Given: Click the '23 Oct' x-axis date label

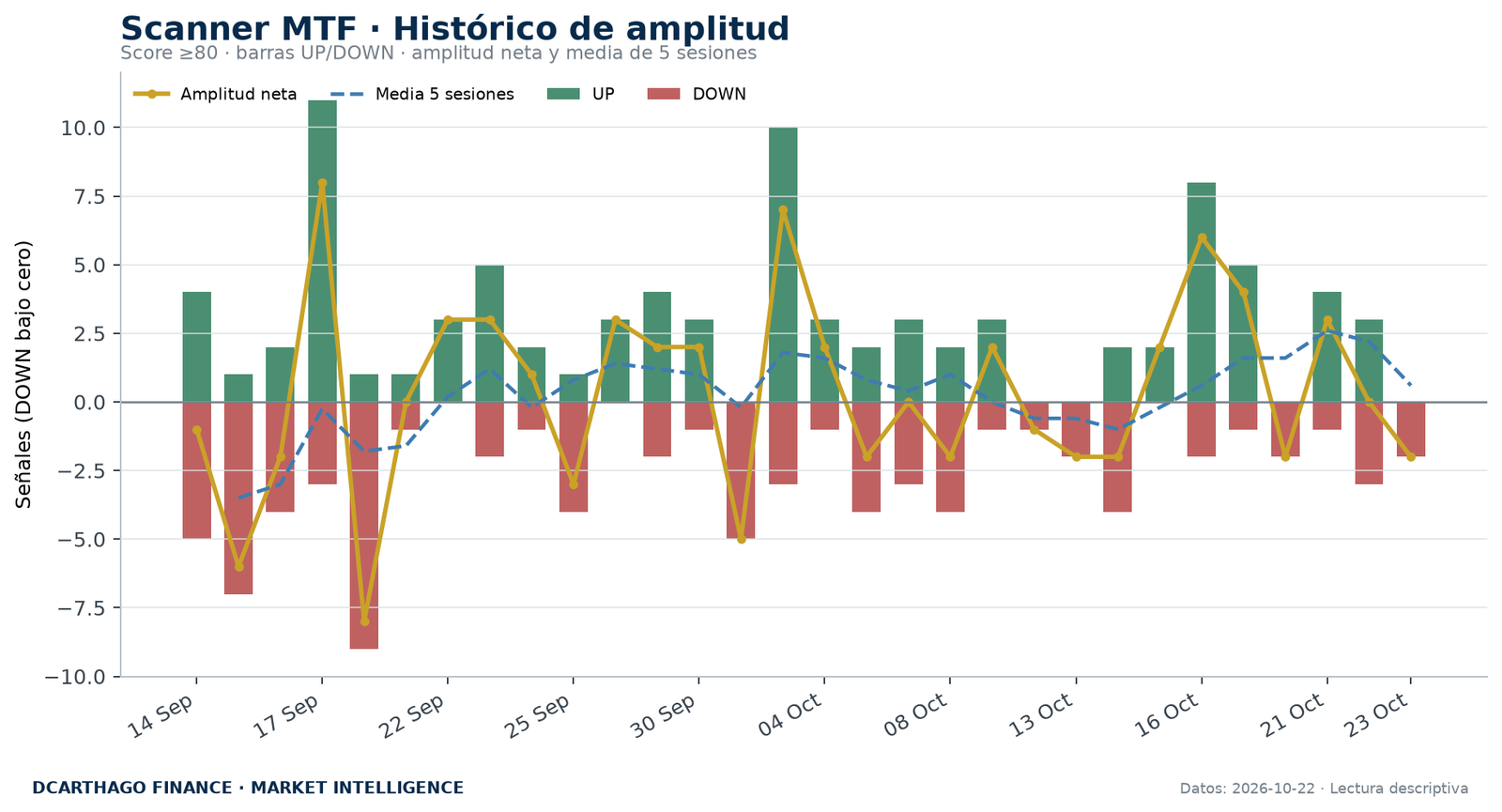Looking at the screenshot, I should [x=1377, y=717].
